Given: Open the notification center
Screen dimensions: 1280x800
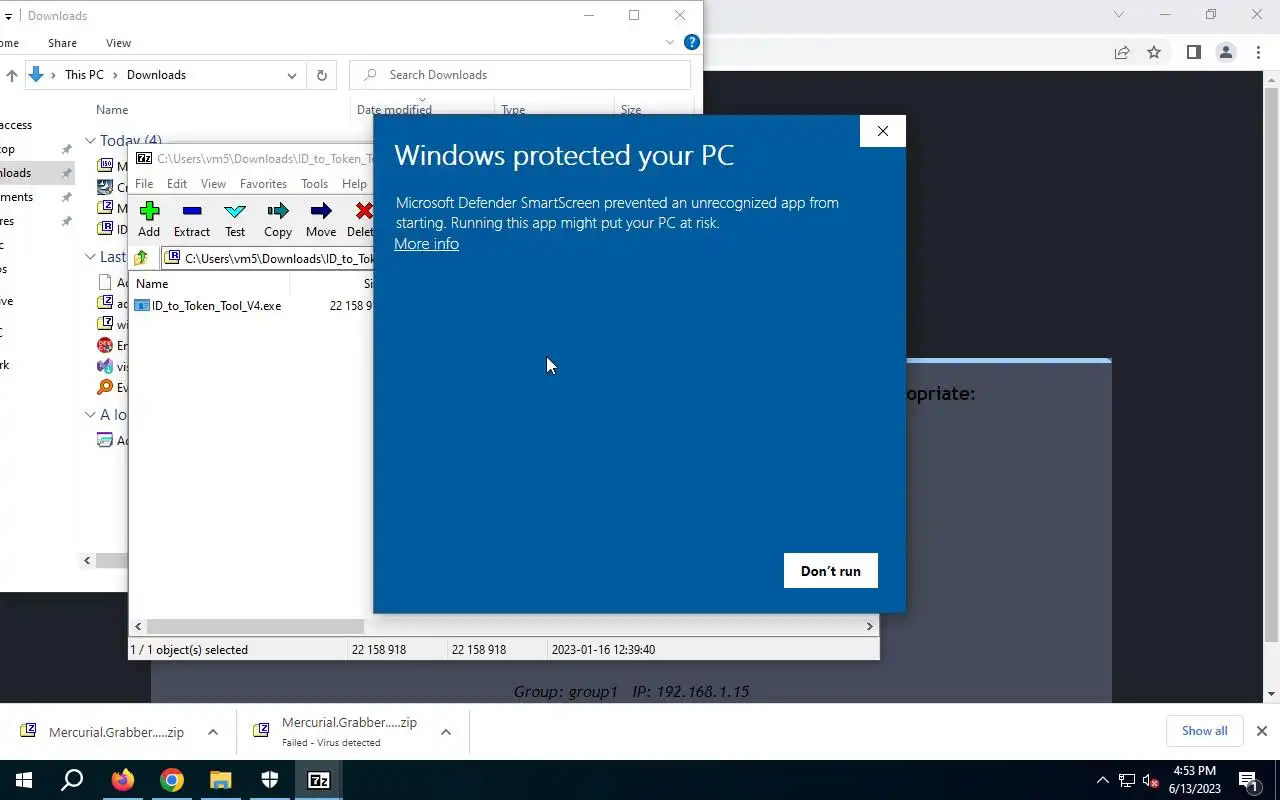Looking at the screenshot, I should click(1249, 780).
